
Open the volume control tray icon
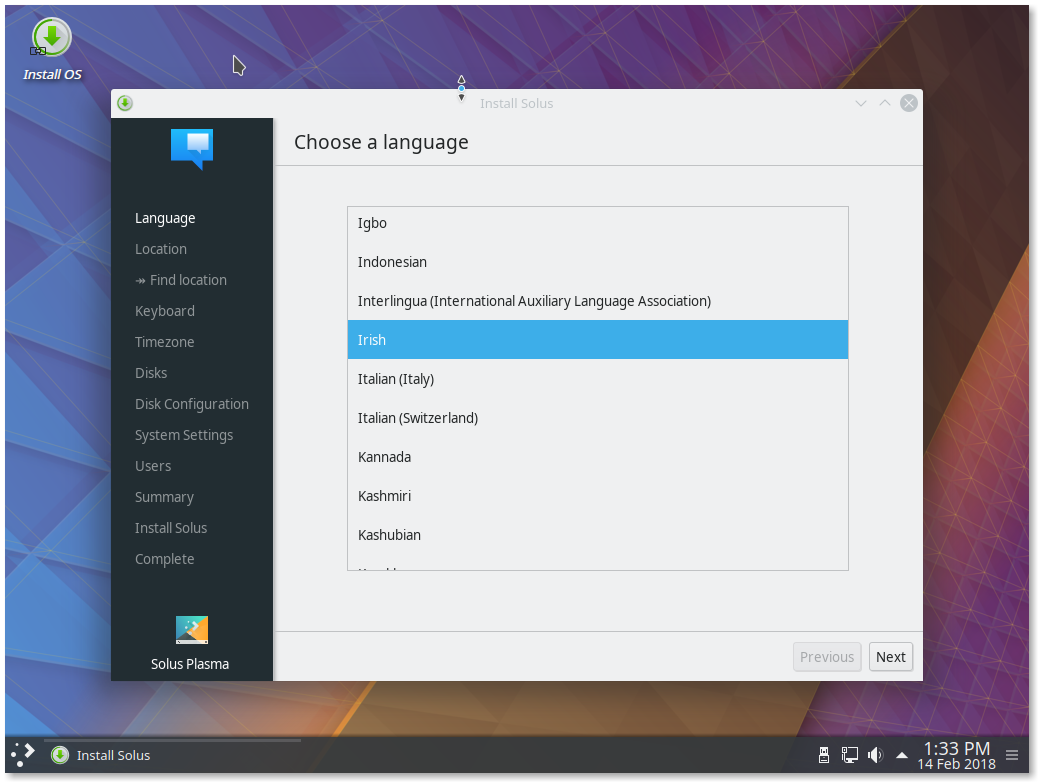point(875,755)
